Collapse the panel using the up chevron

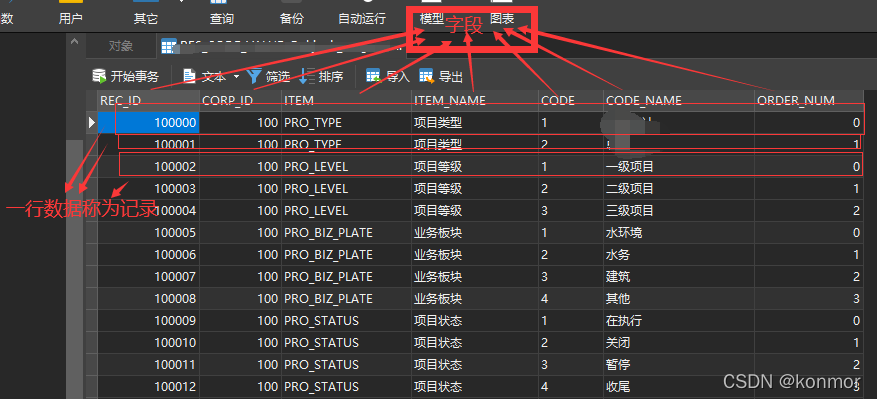click(x=73, y=41)
